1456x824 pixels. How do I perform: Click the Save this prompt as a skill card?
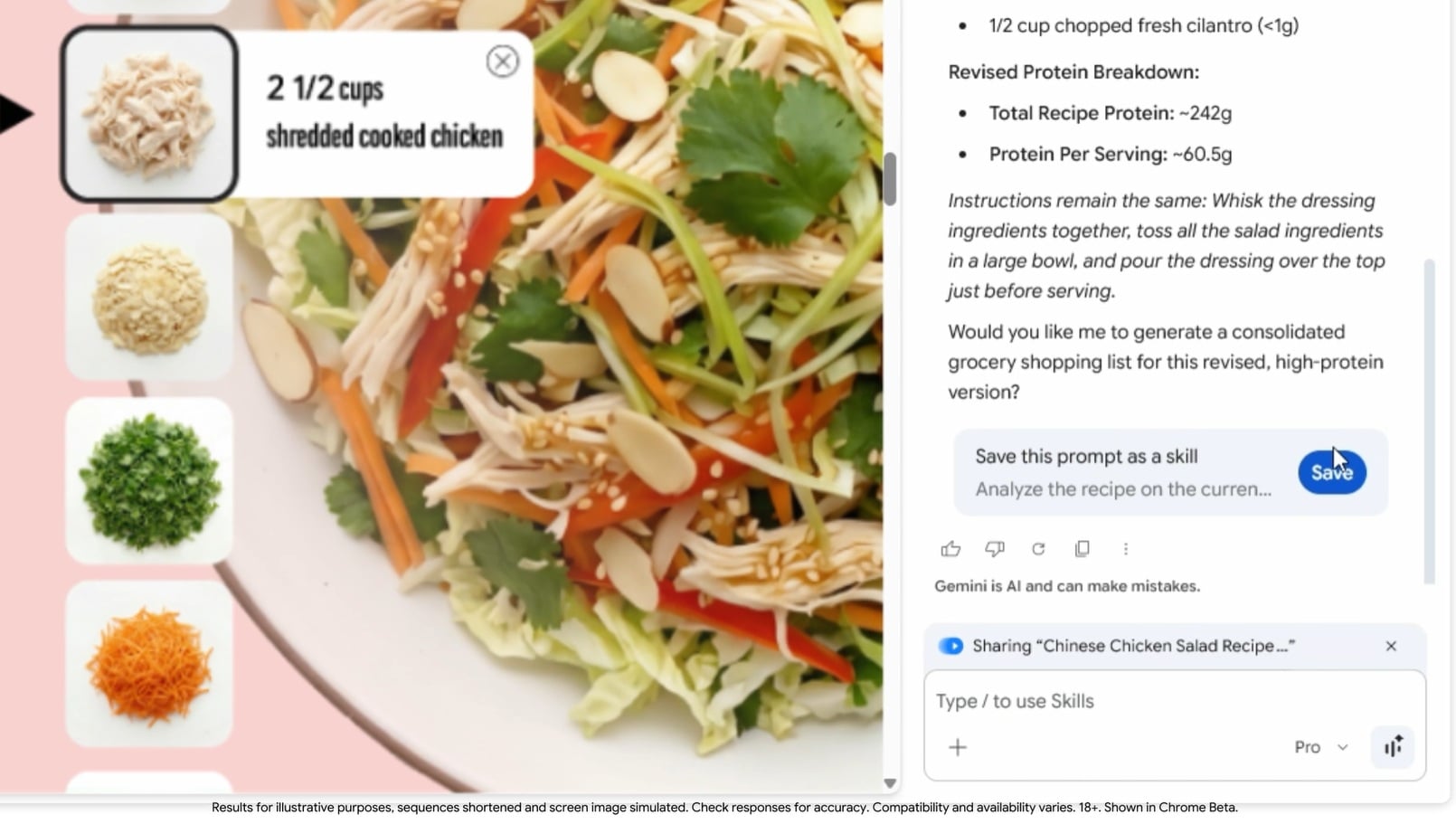click(x=1170, y=472)
